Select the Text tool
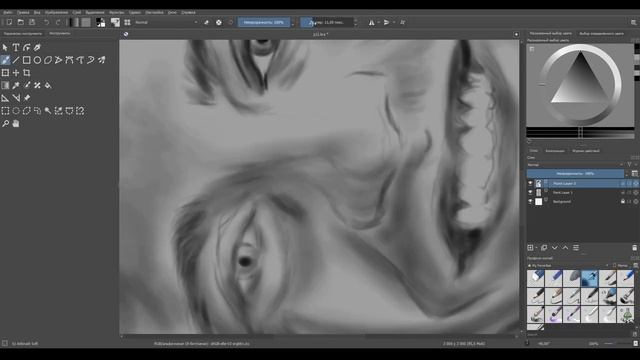 [x=16, y=47]
